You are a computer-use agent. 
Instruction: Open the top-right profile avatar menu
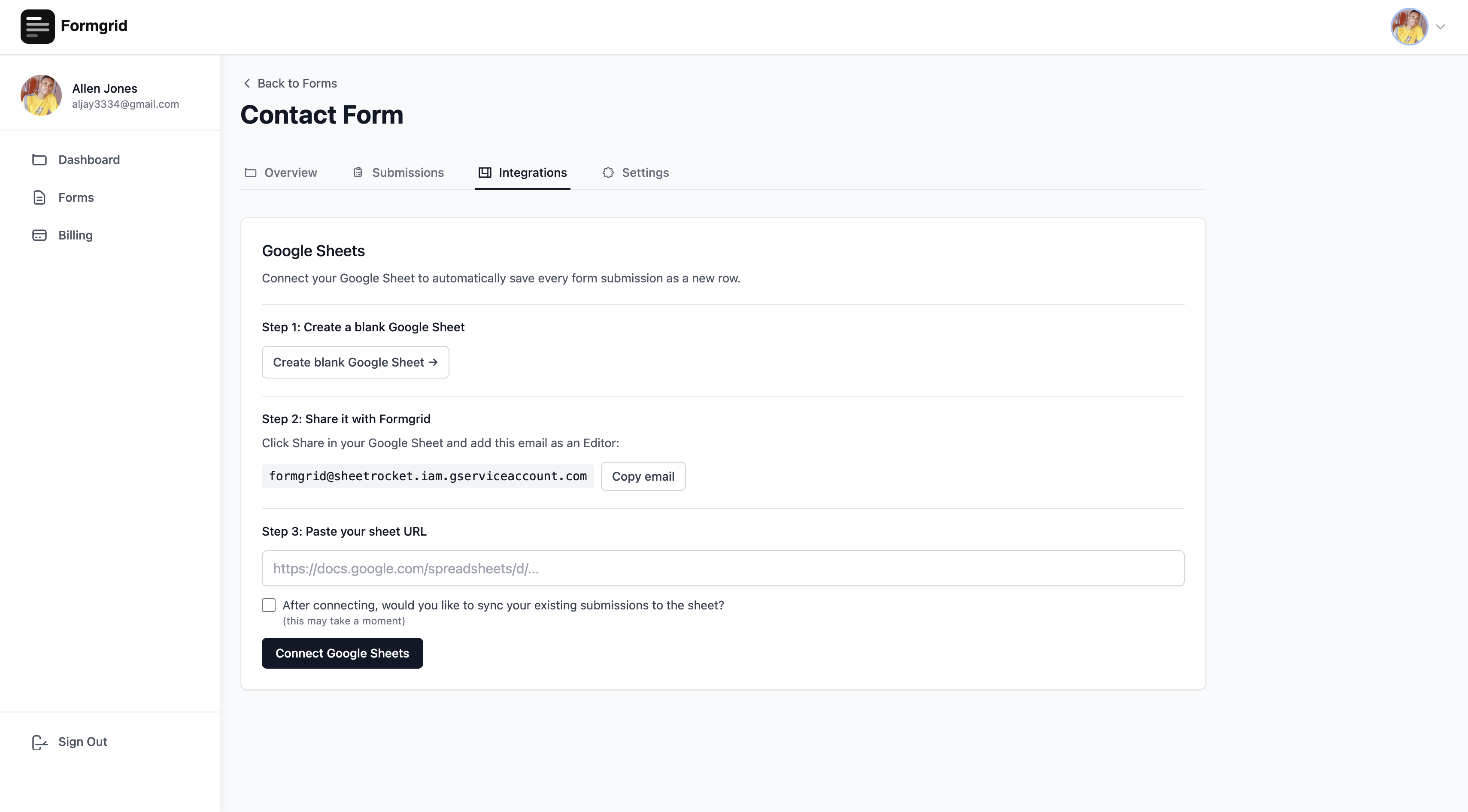[1409, 26]
